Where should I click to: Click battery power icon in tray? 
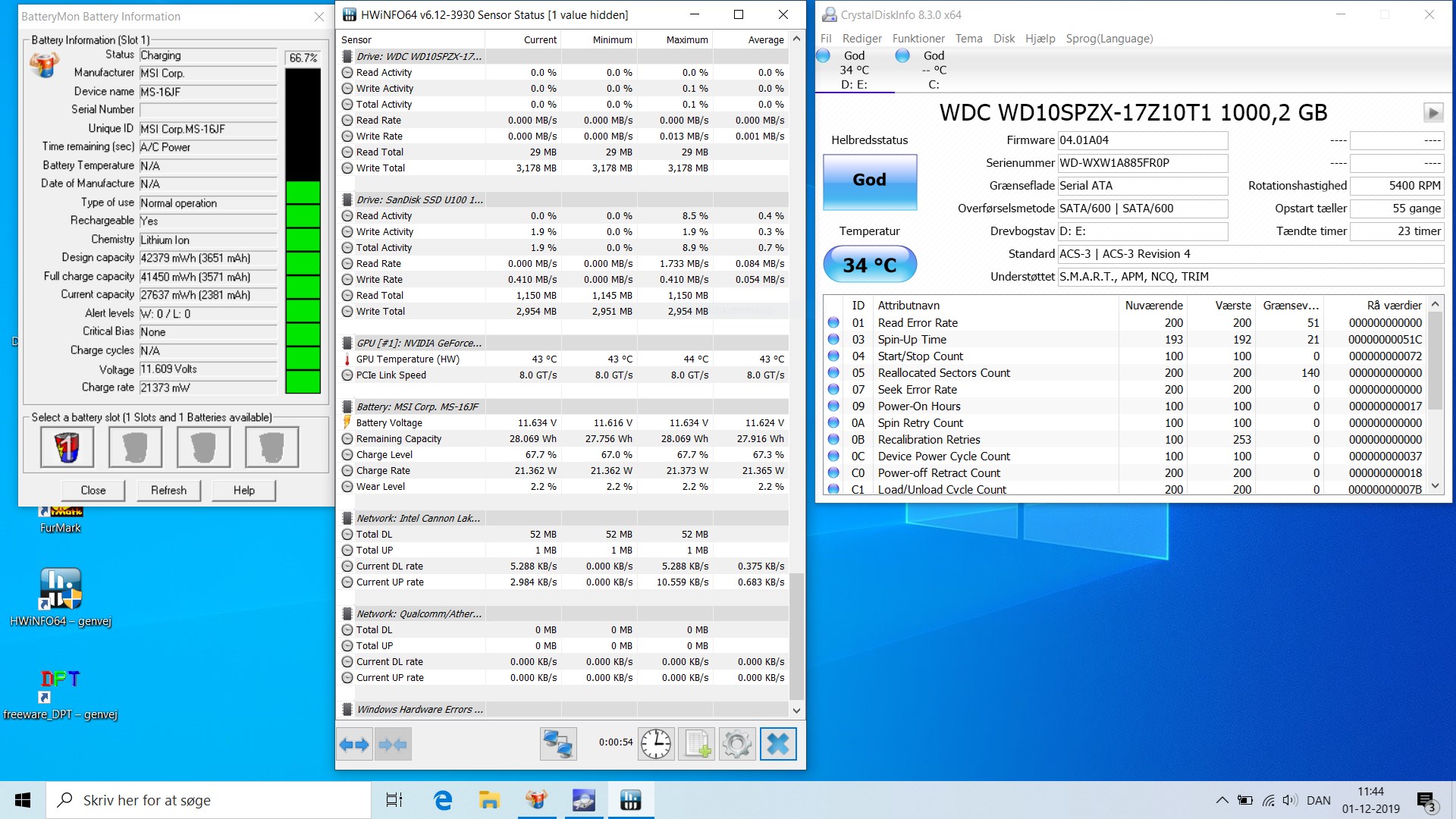1245,800
